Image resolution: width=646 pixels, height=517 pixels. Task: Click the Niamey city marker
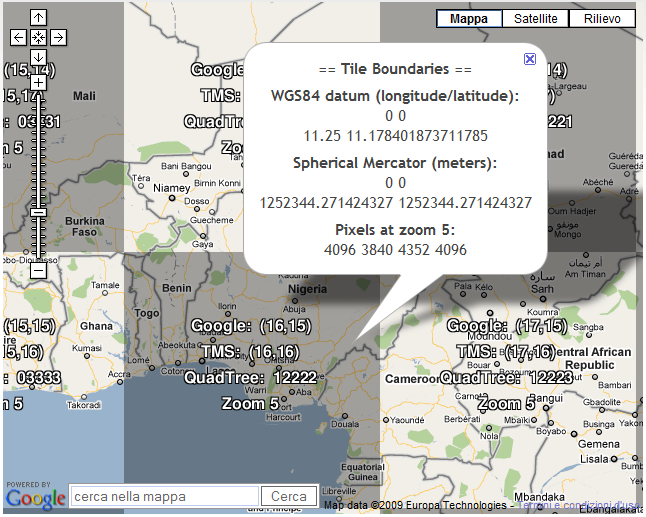[x=172, y=198]
